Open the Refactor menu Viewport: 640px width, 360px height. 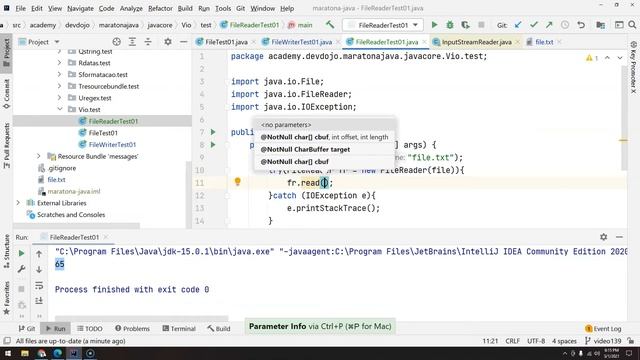[x=160, y=8]
